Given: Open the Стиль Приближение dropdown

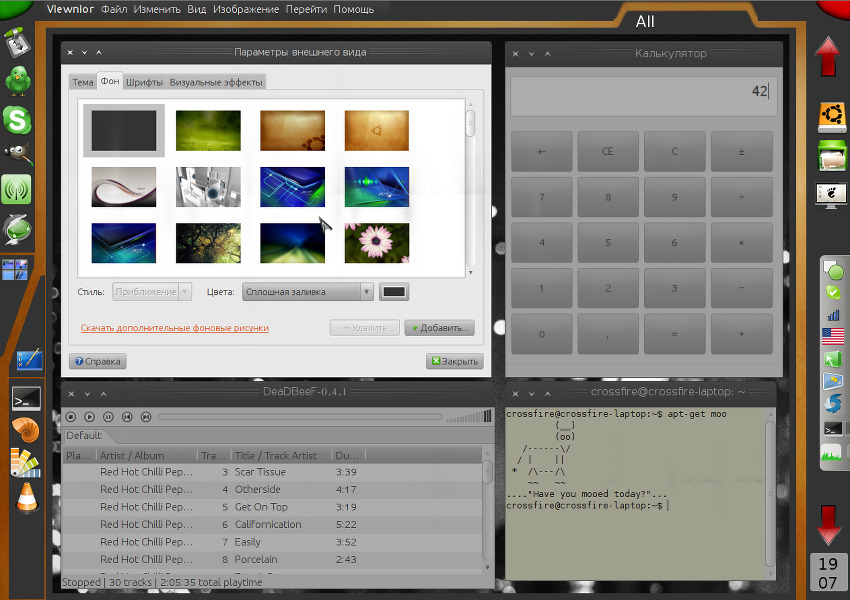Looking at the screenshot, I should tap(152, 292).
